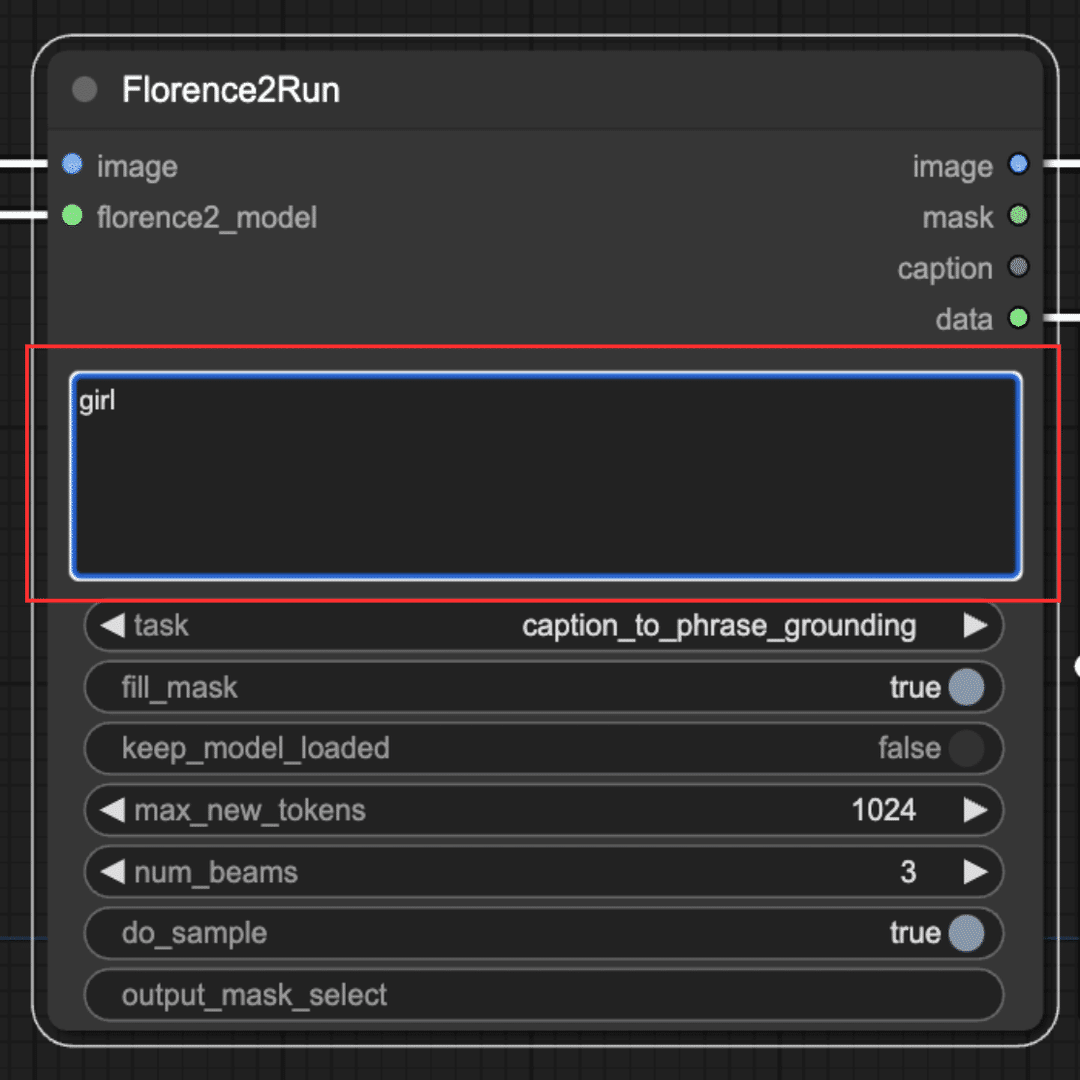Click the gray collapse dot beside Florence2Run

coord(85,89)
